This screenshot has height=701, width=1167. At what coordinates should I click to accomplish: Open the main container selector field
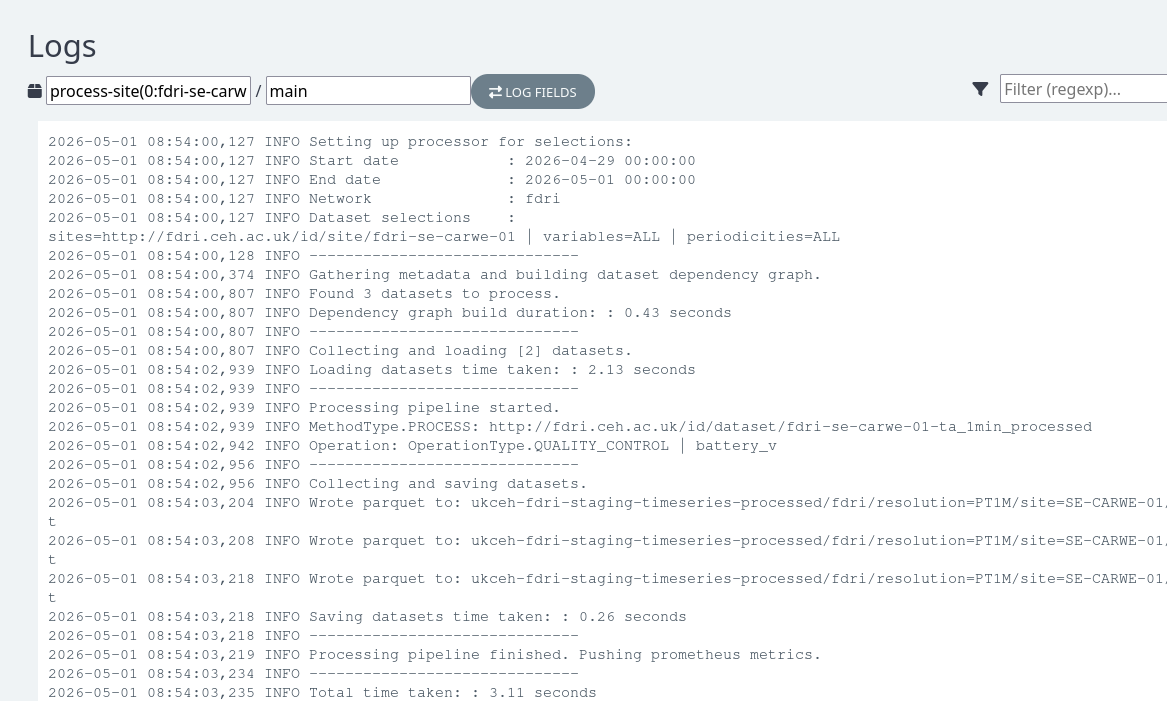click(368, 91)
